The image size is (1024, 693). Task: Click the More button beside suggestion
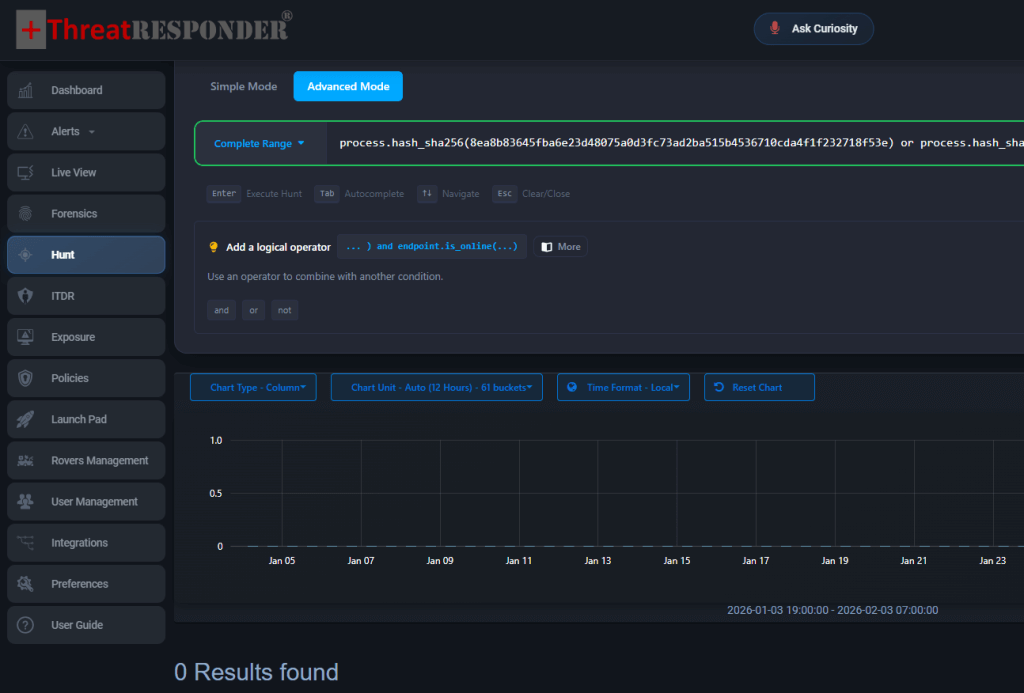[x=561, y=247]
